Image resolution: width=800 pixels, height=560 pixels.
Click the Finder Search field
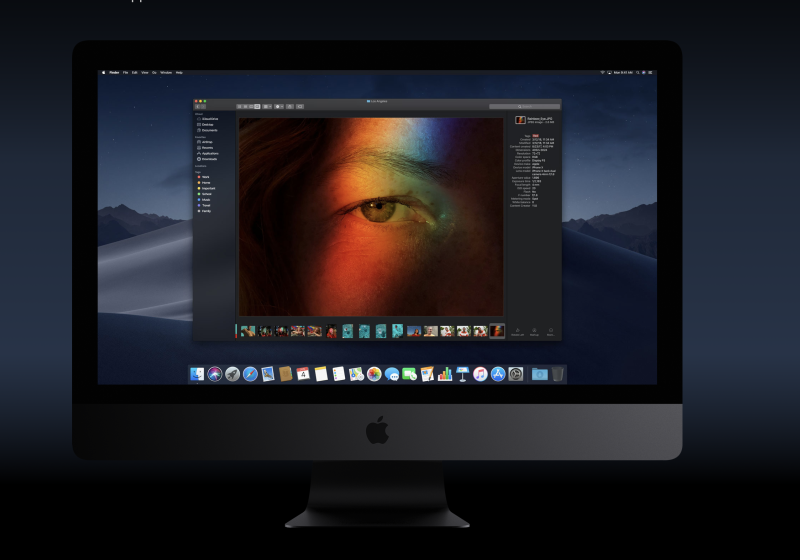pos(524,107)
